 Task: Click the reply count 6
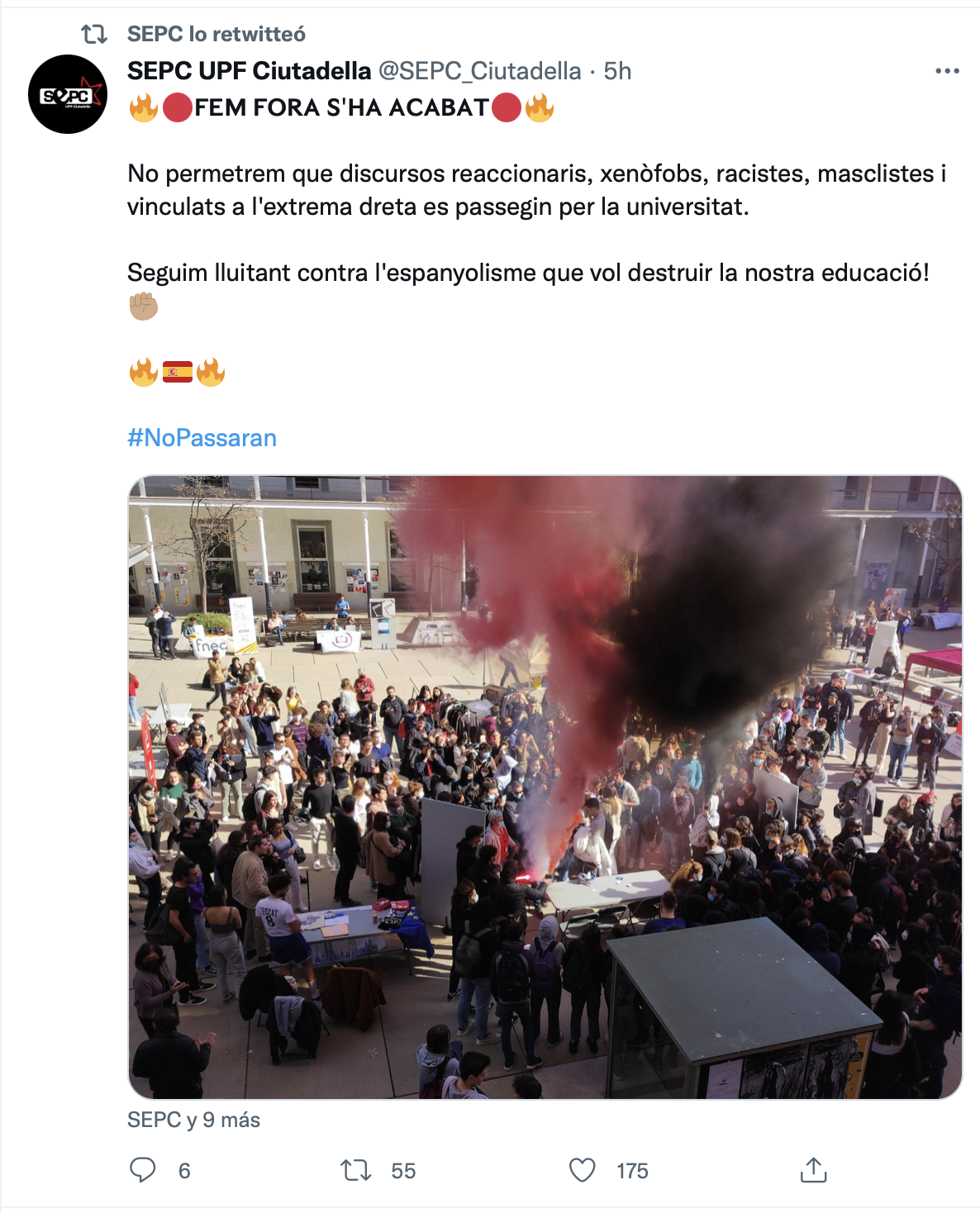click(184, 1171)
